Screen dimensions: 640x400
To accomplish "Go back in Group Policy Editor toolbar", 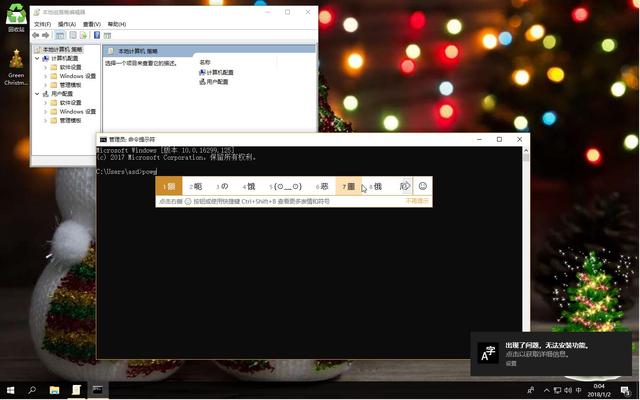I will tap(36, 36).
